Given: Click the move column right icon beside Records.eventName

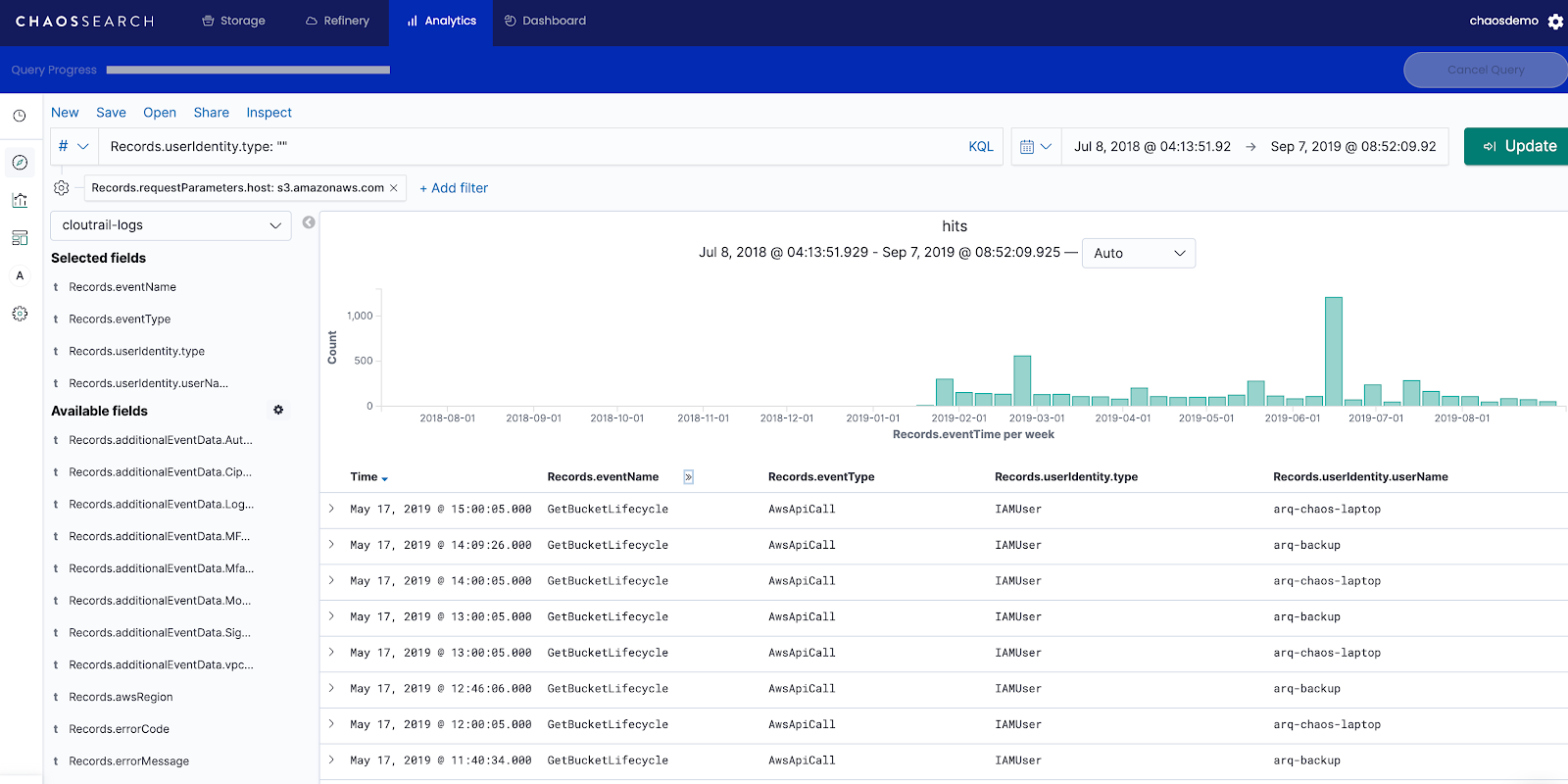Looking at the screenshot, I should (688, 477).
